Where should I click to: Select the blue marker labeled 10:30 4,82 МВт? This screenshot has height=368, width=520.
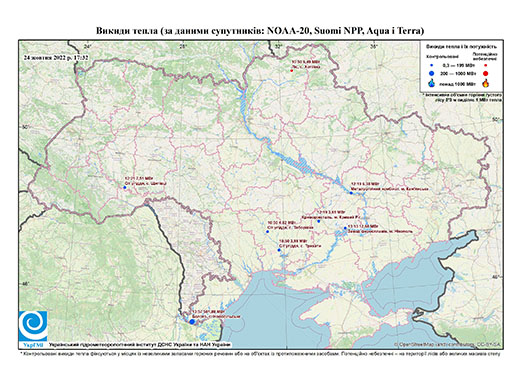[x=267, y=232]
